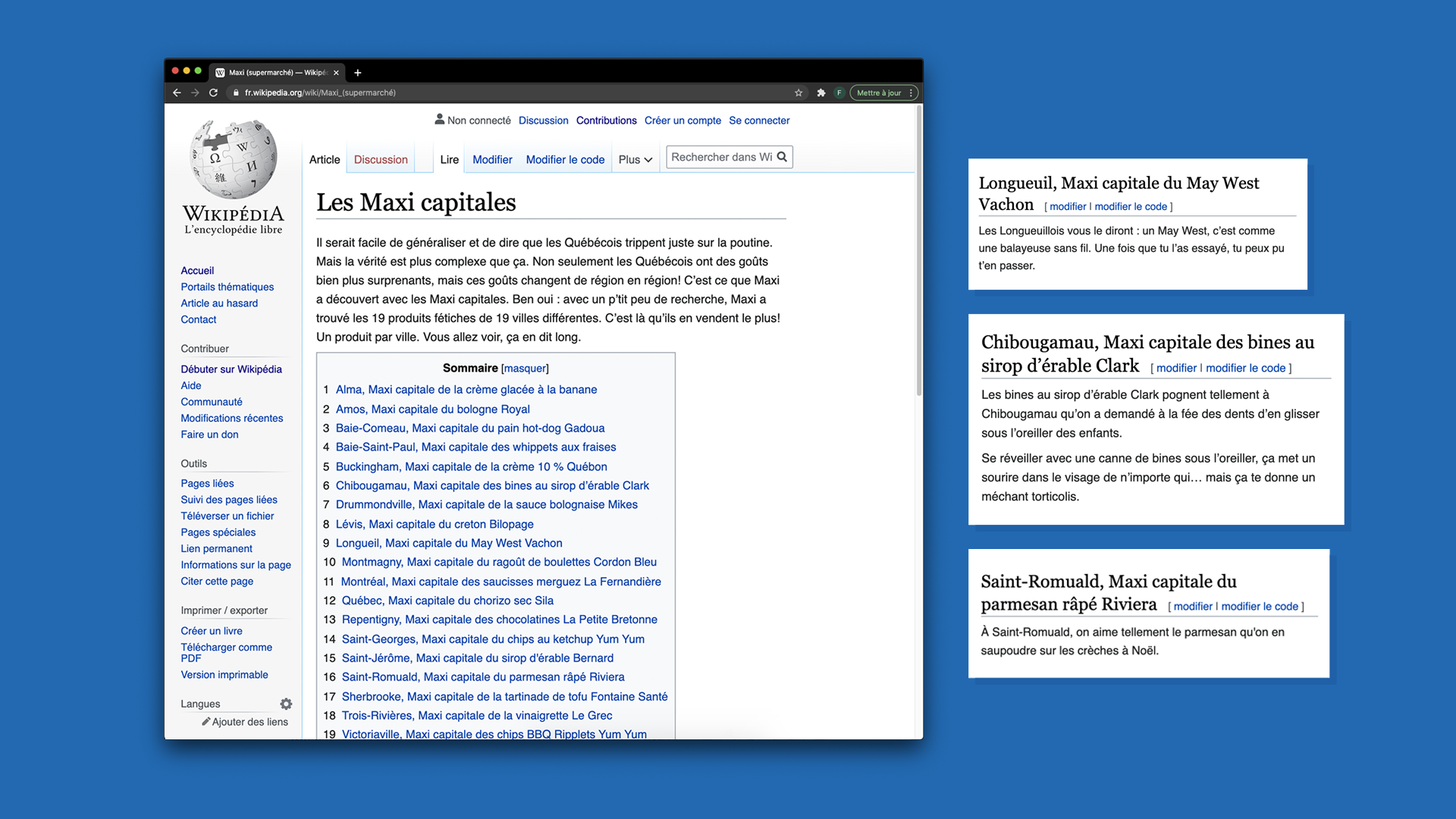Click the Se connecter link

759,121
